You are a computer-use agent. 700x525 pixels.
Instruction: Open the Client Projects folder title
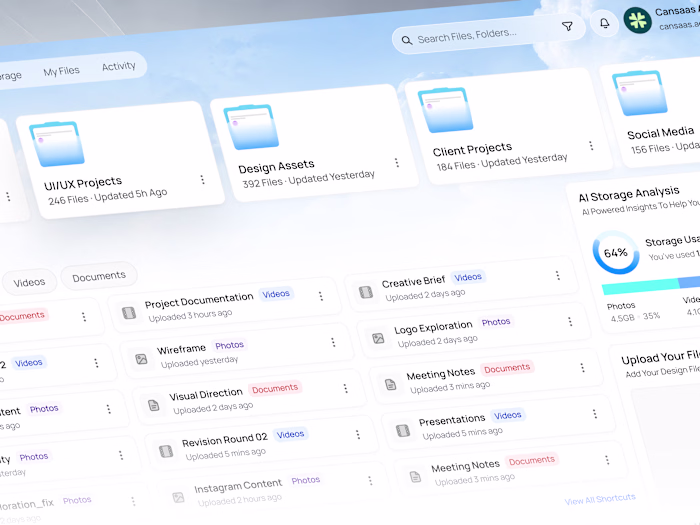(472, 150)
